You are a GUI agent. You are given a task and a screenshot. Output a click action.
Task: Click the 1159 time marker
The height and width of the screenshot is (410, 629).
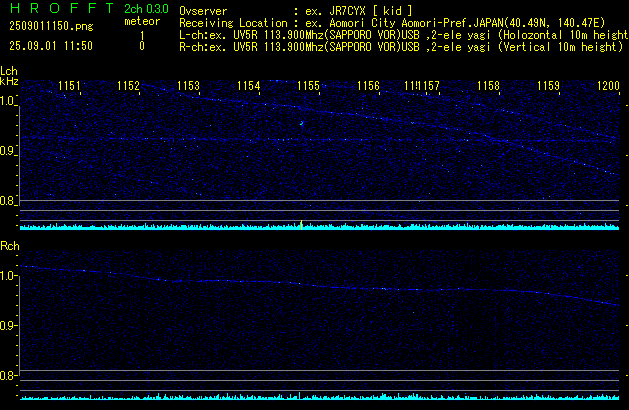pyautogui.click(x=548, y=86)
